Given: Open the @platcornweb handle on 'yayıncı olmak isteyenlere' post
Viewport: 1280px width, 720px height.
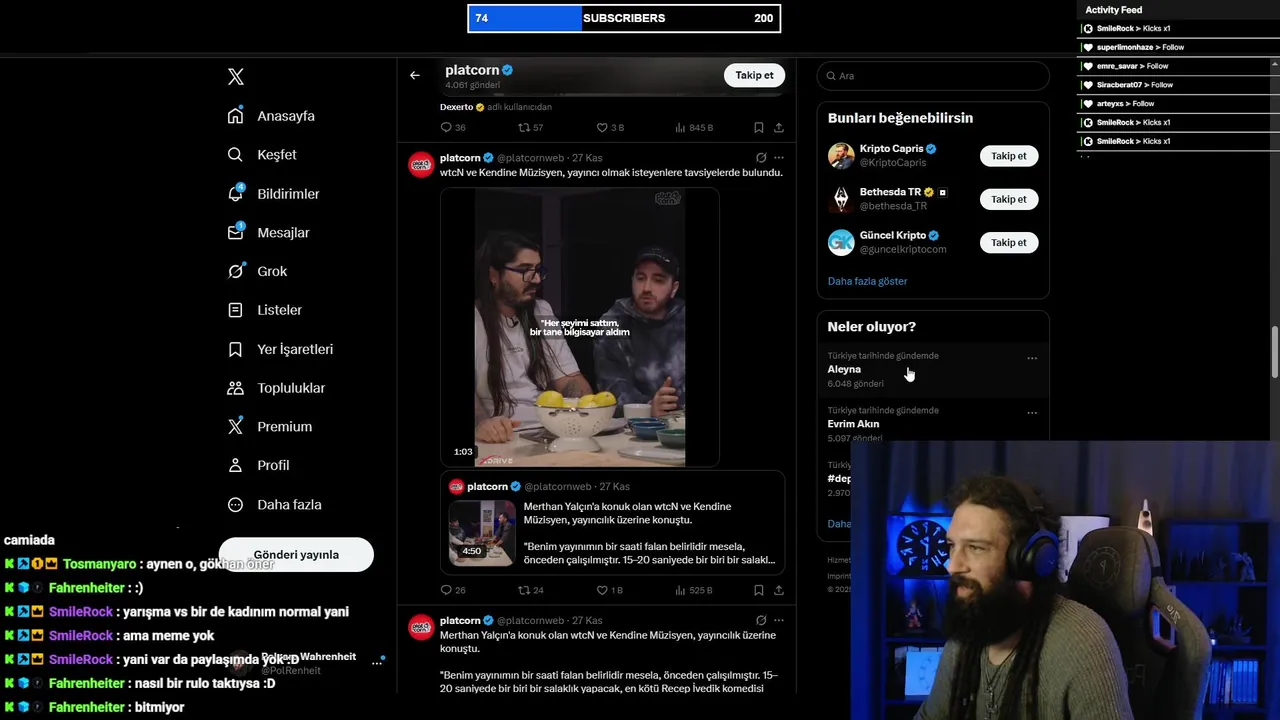Looking at the screenshot, I should [x=531, y=158].
